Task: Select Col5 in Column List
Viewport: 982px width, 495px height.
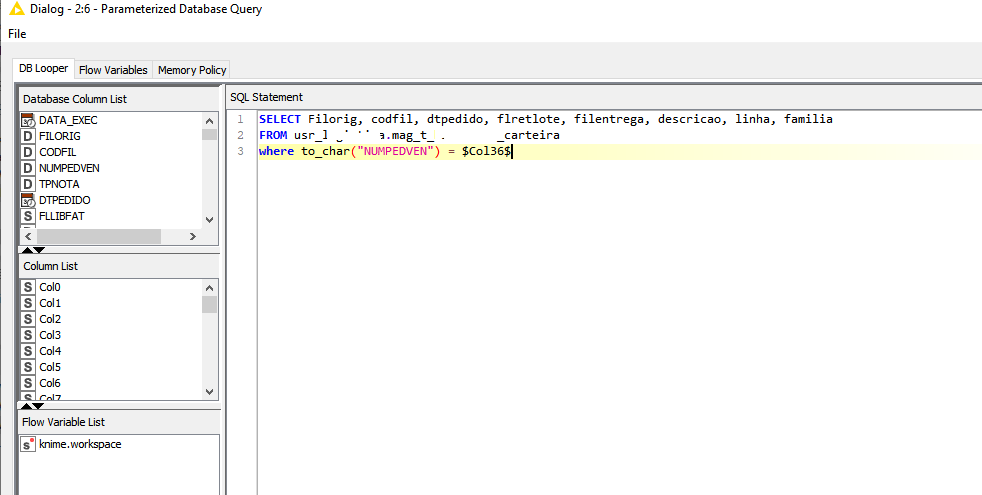Action: pos(50,367)
